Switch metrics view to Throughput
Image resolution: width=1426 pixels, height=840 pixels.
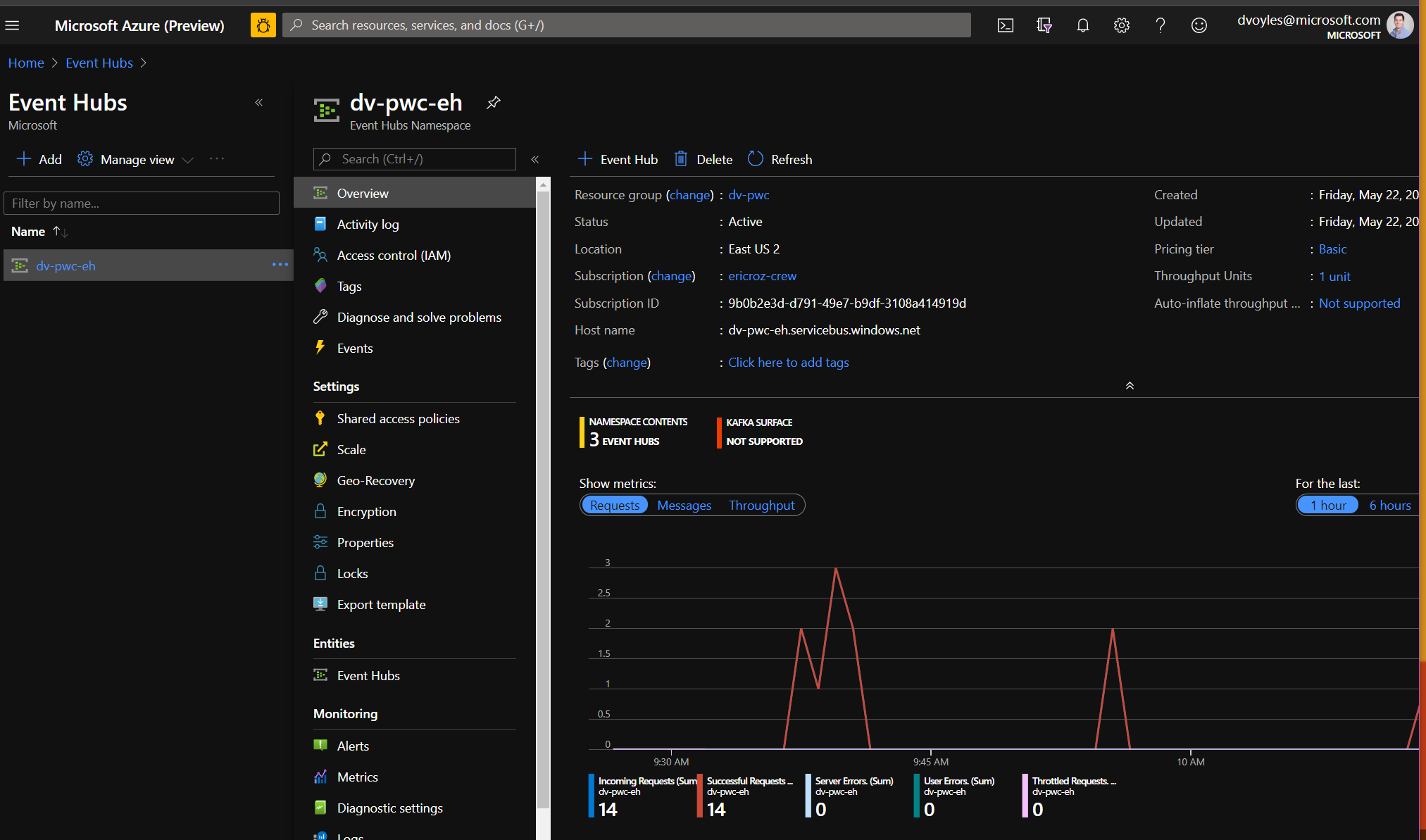coord(761,506)
